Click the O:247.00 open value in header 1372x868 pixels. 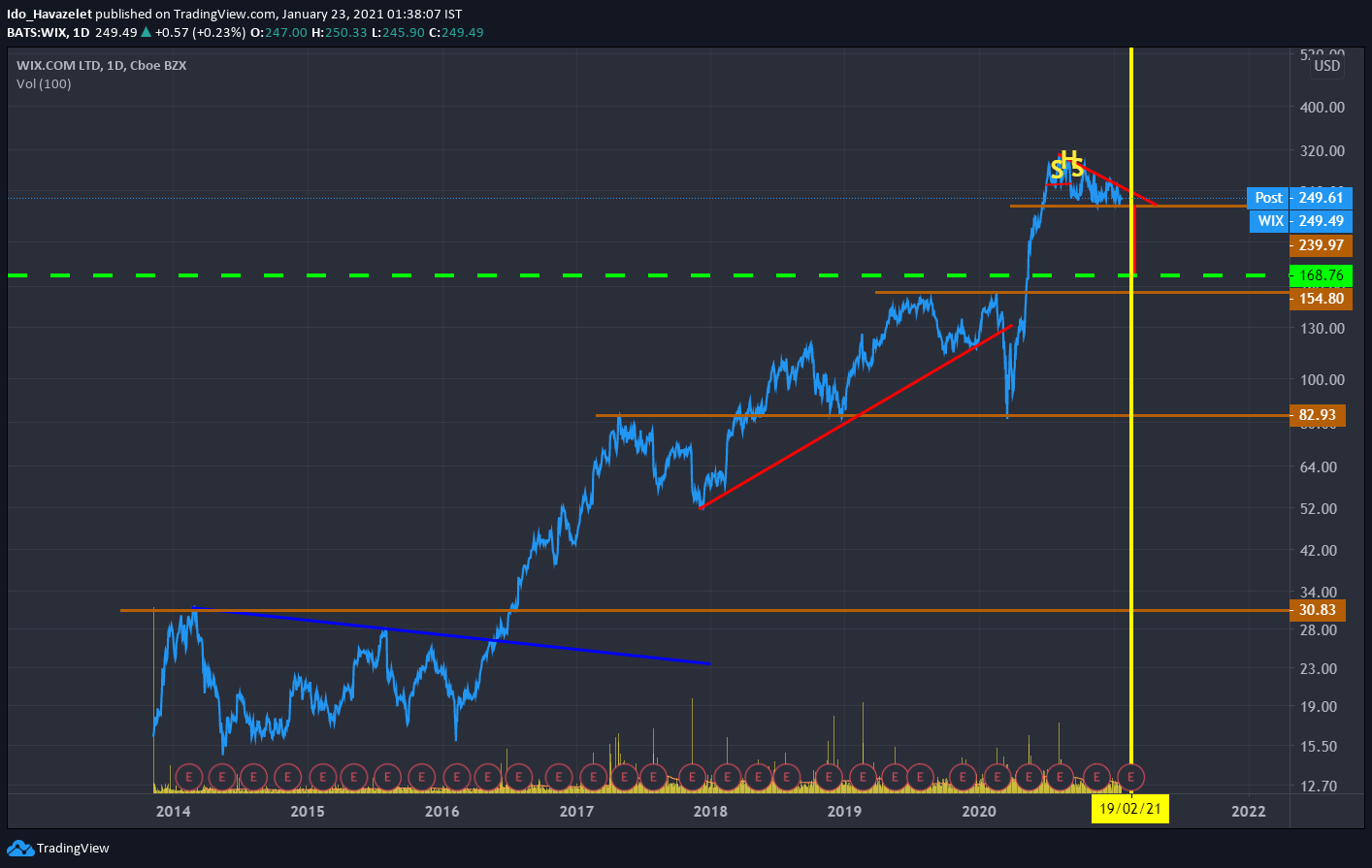click(279, 32)
